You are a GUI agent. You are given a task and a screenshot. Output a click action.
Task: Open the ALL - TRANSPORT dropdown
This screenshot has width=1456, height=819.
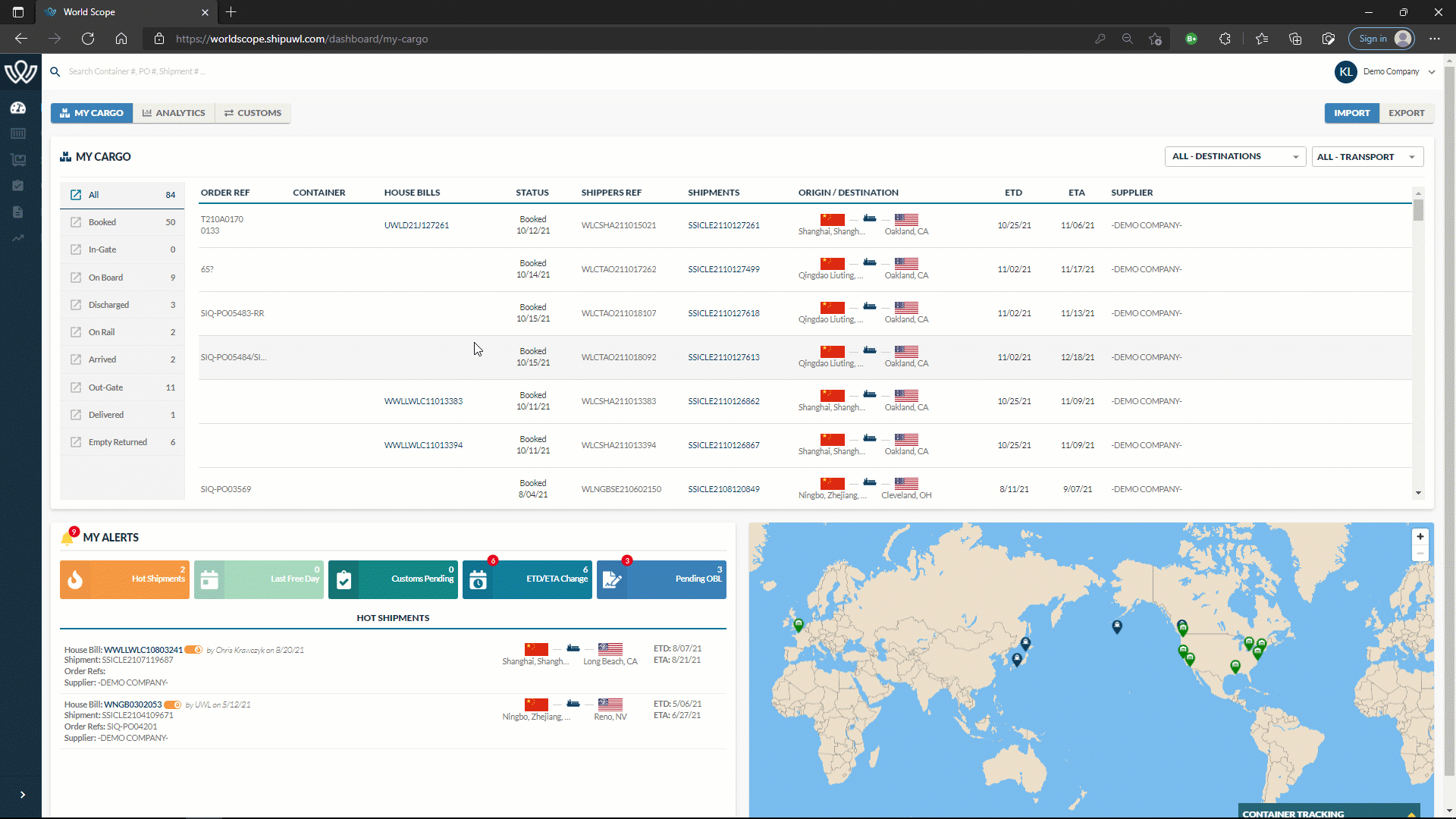pyautogui.click(x=1367, y=156)
